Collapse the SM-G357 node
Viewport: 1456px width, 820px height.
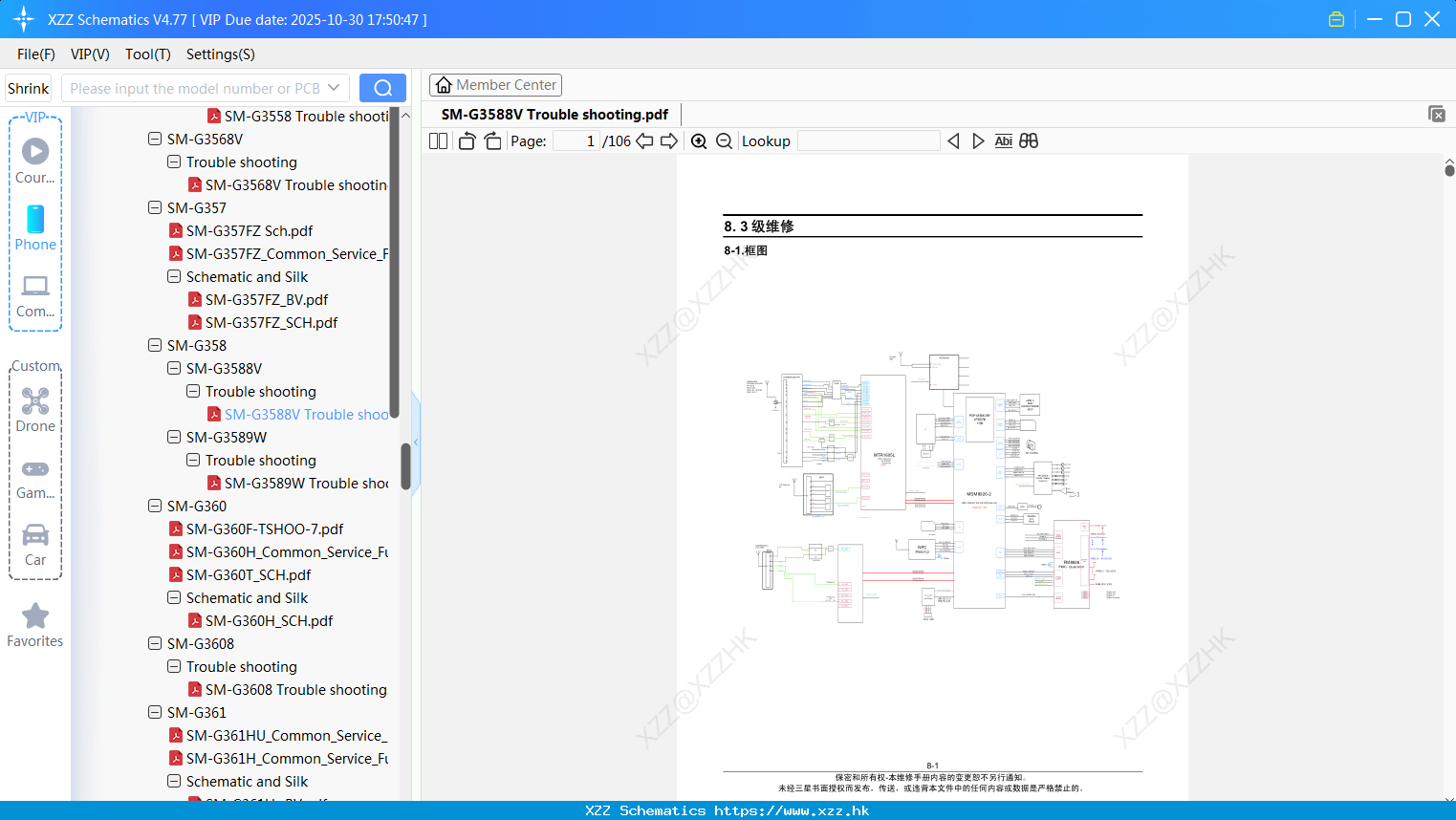[x=155, y=207]
